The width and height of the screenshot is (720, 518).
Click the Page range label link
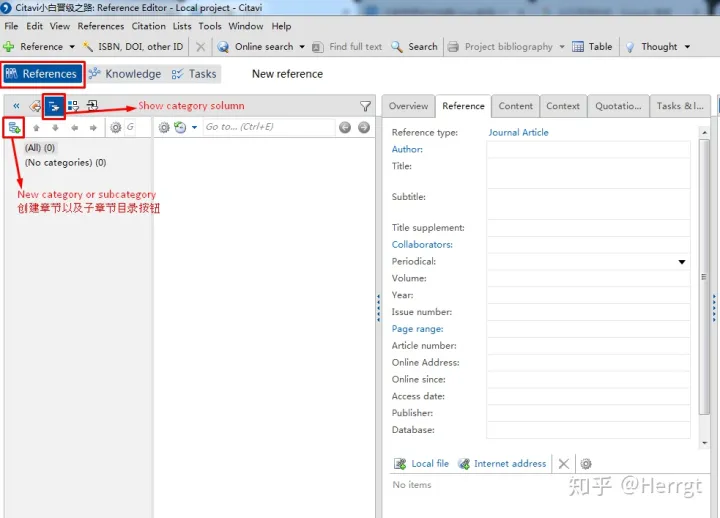[x=417, y=329]
